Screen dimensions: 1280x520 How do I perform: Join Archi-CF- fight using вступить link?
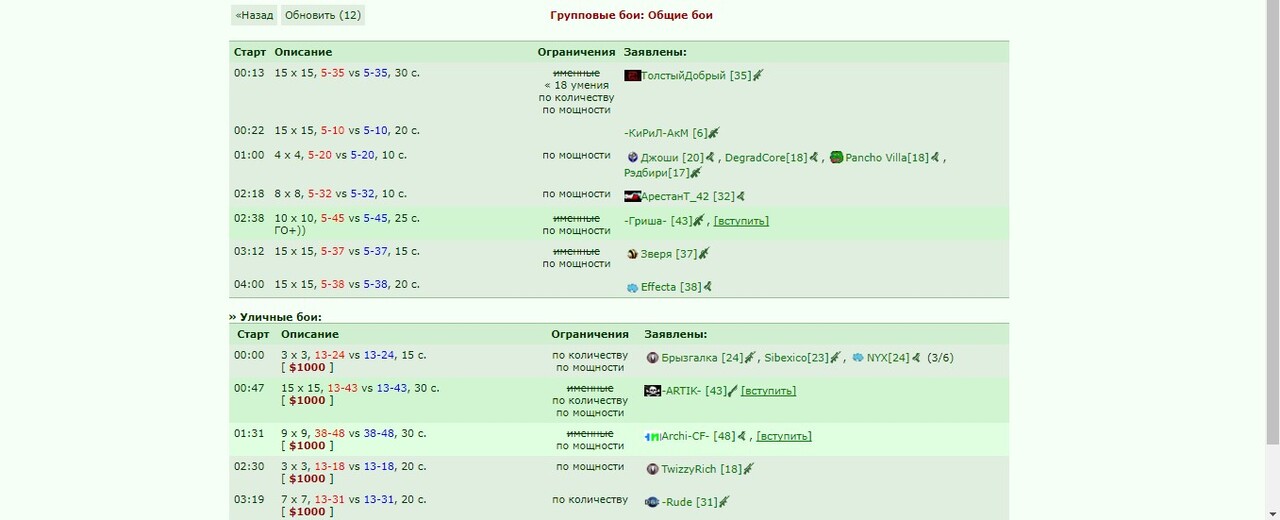[783, 436]
